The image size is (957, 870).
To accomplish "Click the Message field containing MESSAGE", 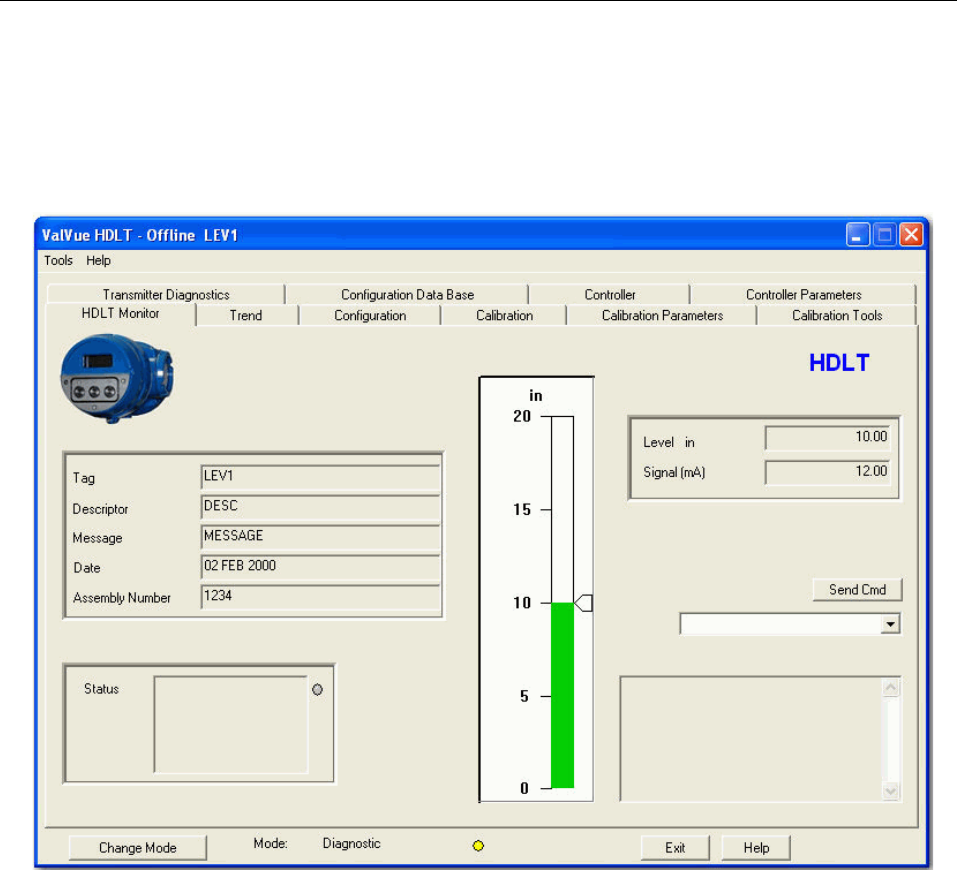I will point(320,537).
